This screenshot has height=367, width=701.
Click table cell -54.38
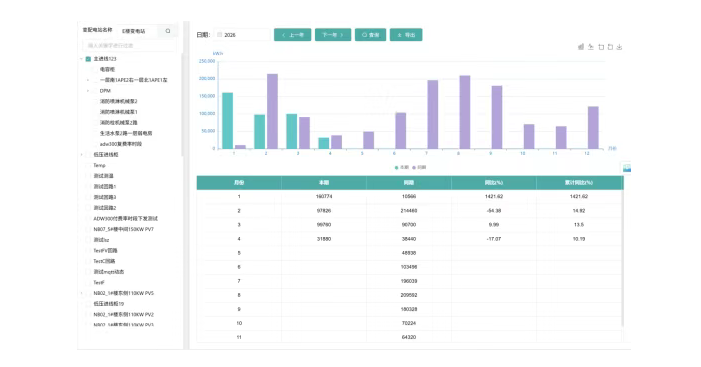(494, 211)
